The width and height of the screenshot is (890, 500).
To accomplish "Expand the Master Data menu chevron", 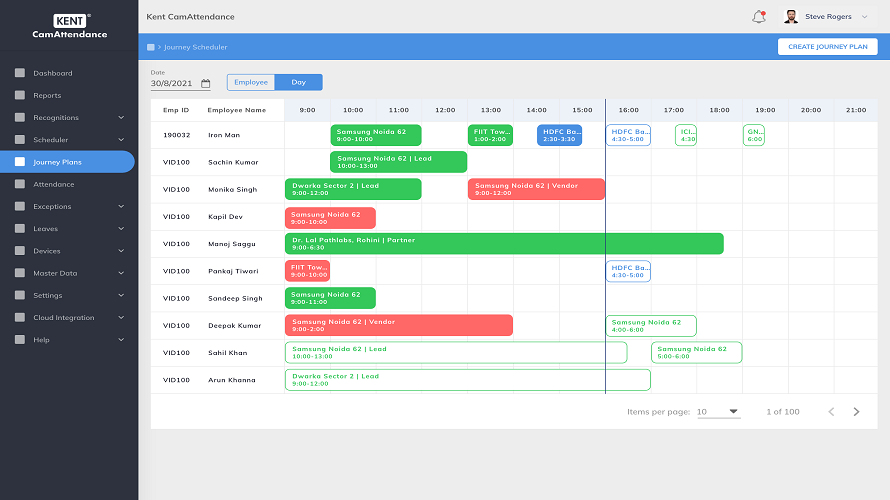I will tap(121, 273).
